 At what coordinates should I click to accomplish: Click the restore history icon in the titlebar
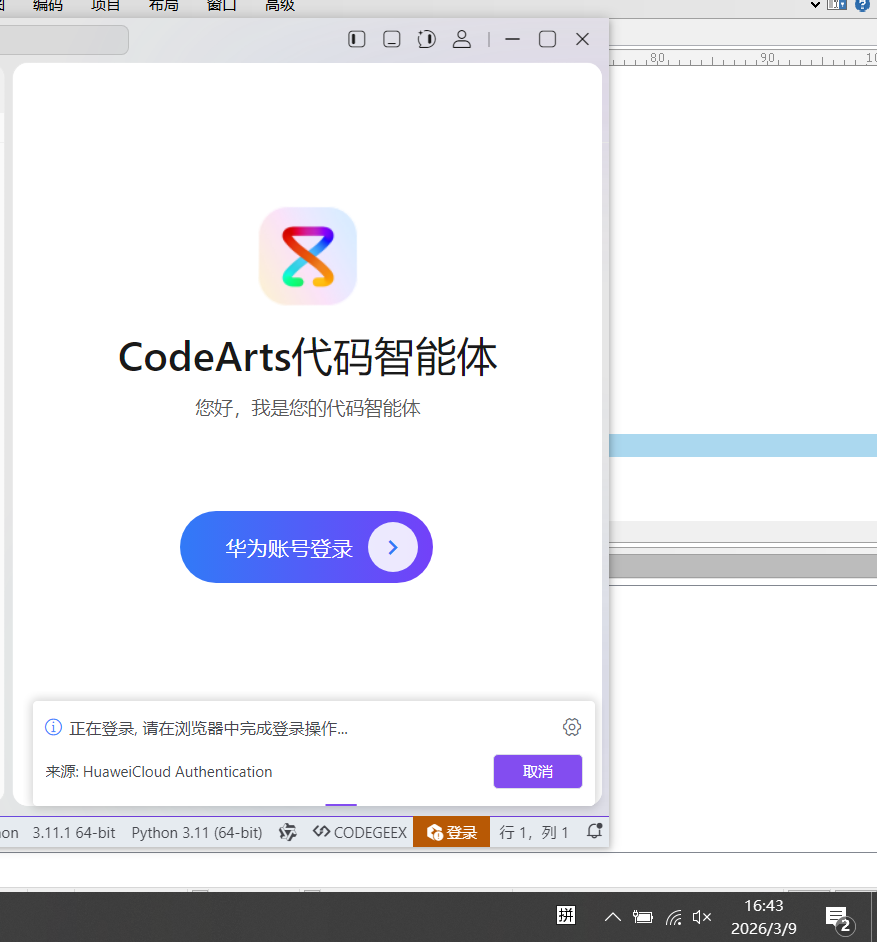point(426,39)
